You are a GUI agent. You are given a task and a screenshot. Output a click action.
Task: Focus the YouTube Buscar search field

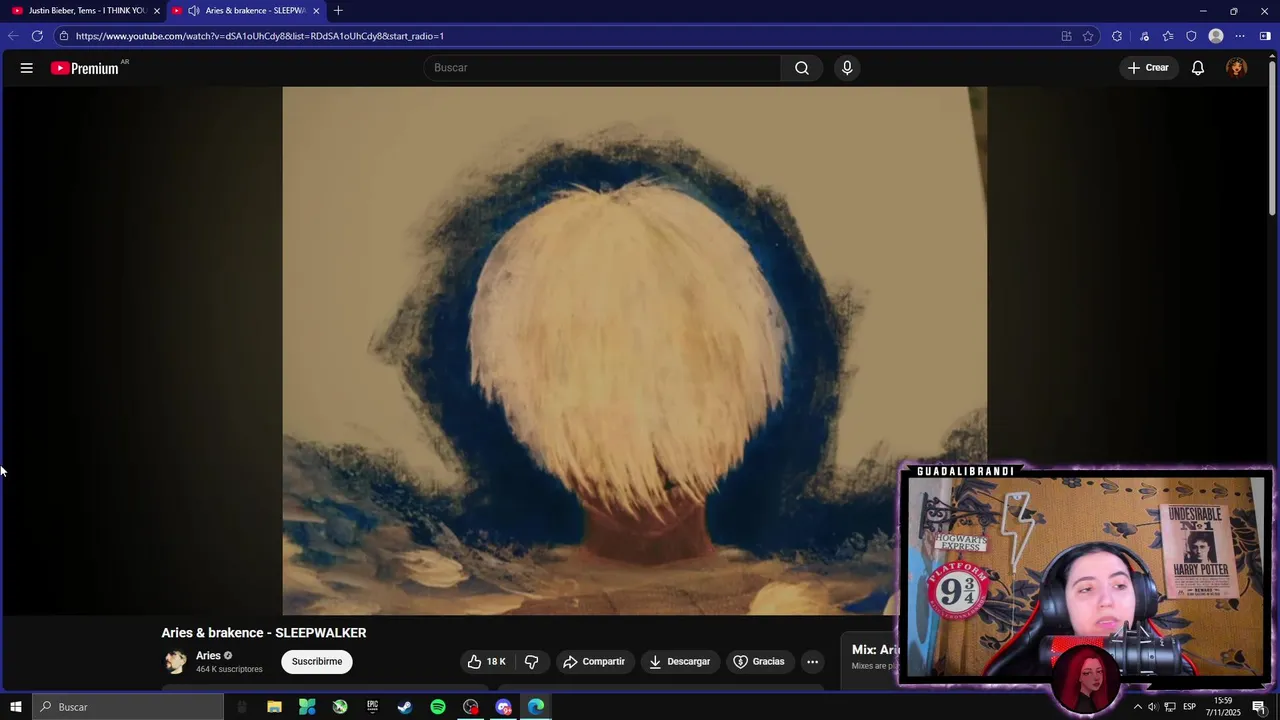click(602, 68)
